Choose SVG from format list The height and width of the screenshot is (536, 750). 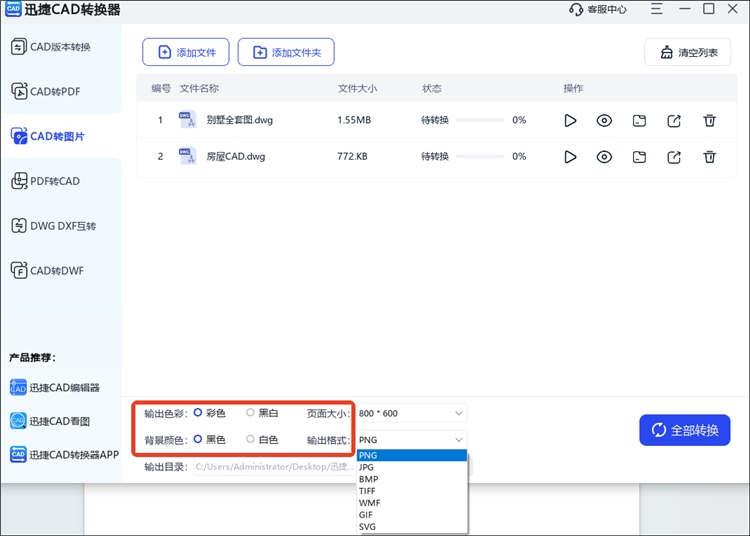click(412, 527)
